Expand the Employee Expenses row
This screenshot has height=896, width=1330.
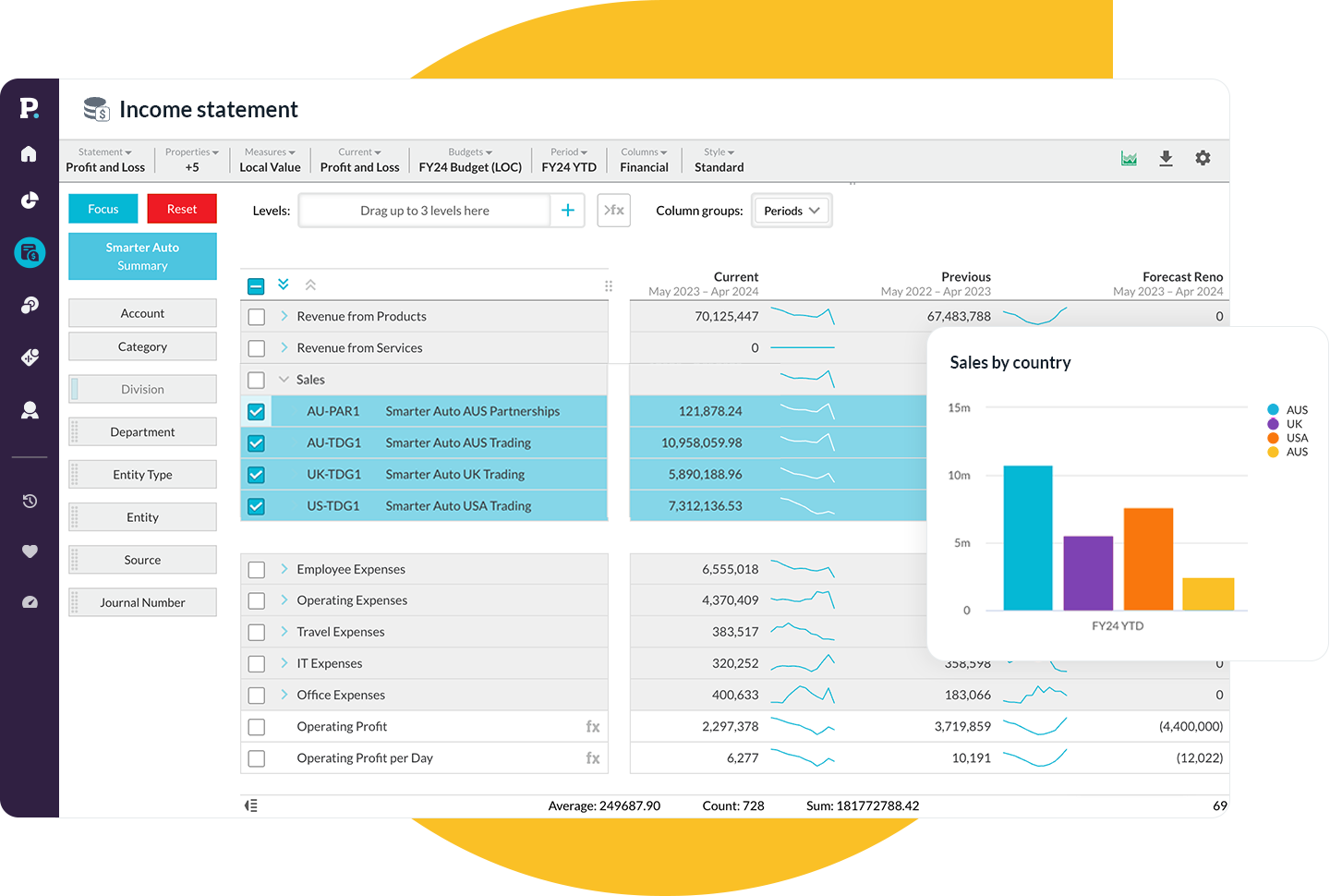tap(284, 569)
